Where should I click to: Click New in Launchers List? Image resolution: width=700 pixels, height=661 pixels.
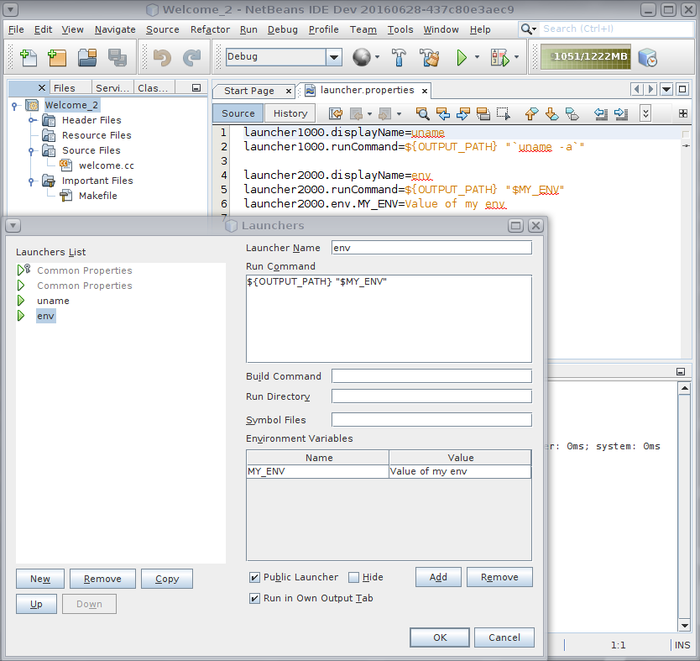point(40,579)
